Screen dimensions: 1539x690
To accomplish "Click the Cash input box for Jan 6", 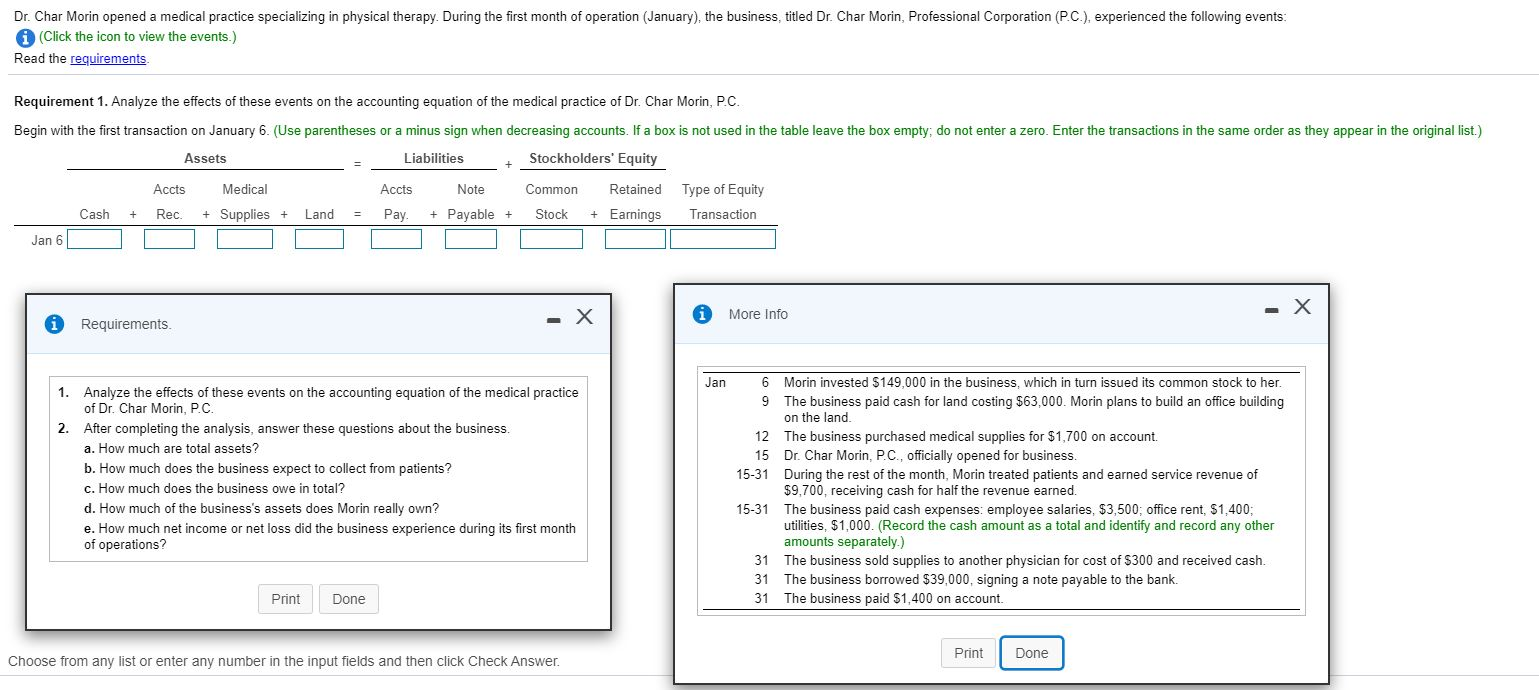I will point(95,239).
